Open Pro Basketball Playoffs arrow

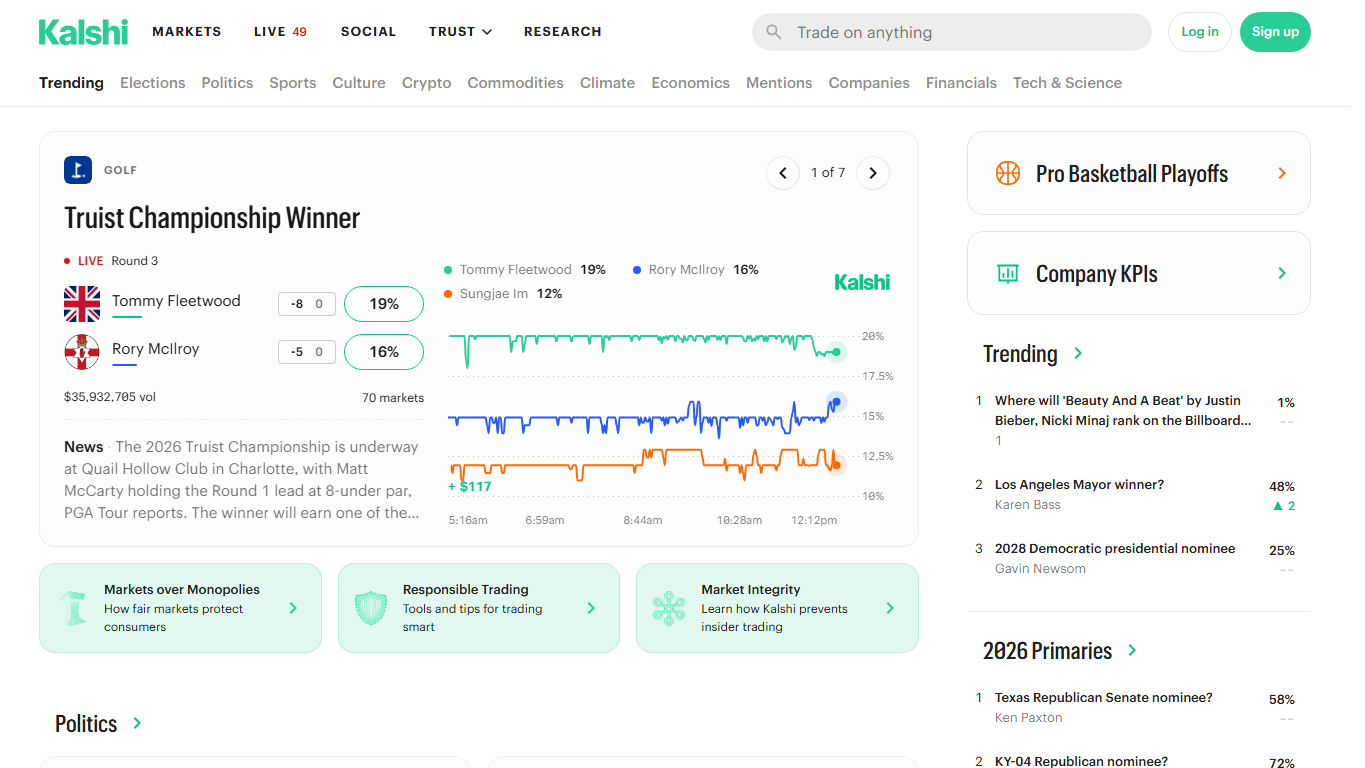[x=1282, y=173]
